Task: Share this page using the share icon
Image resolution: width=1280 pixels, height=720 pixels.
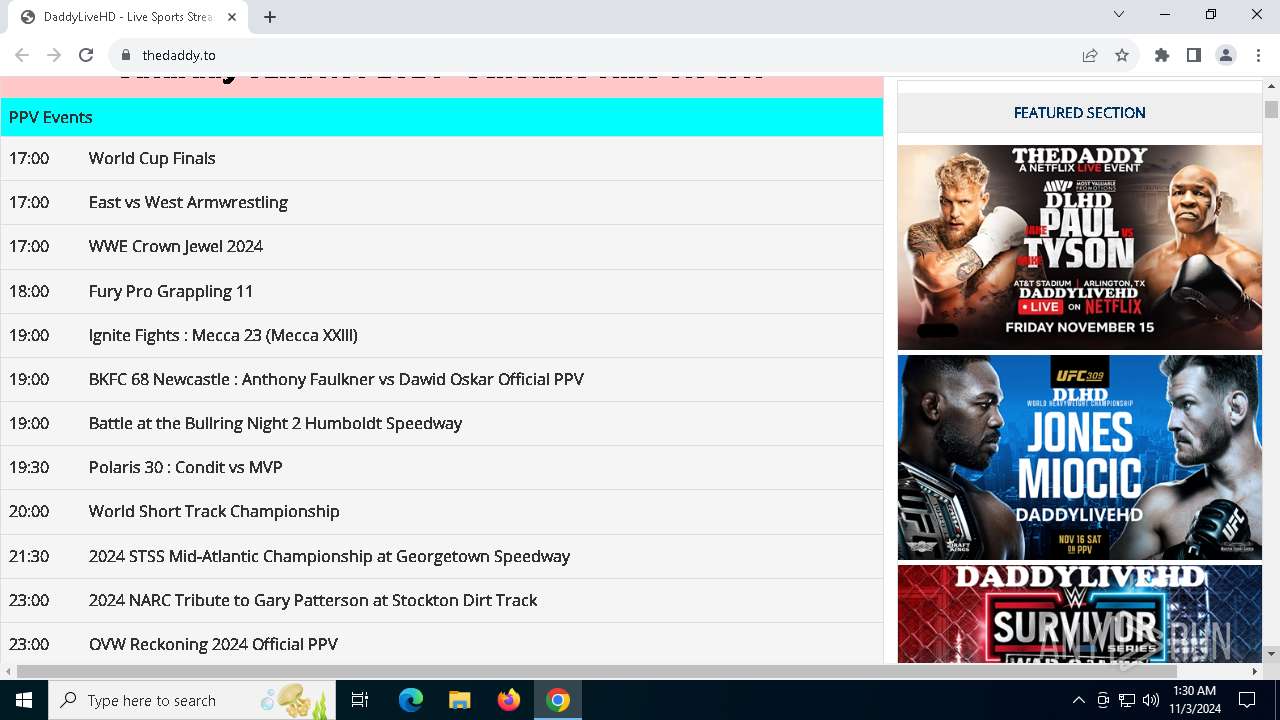Action: tap(1090, 55)
